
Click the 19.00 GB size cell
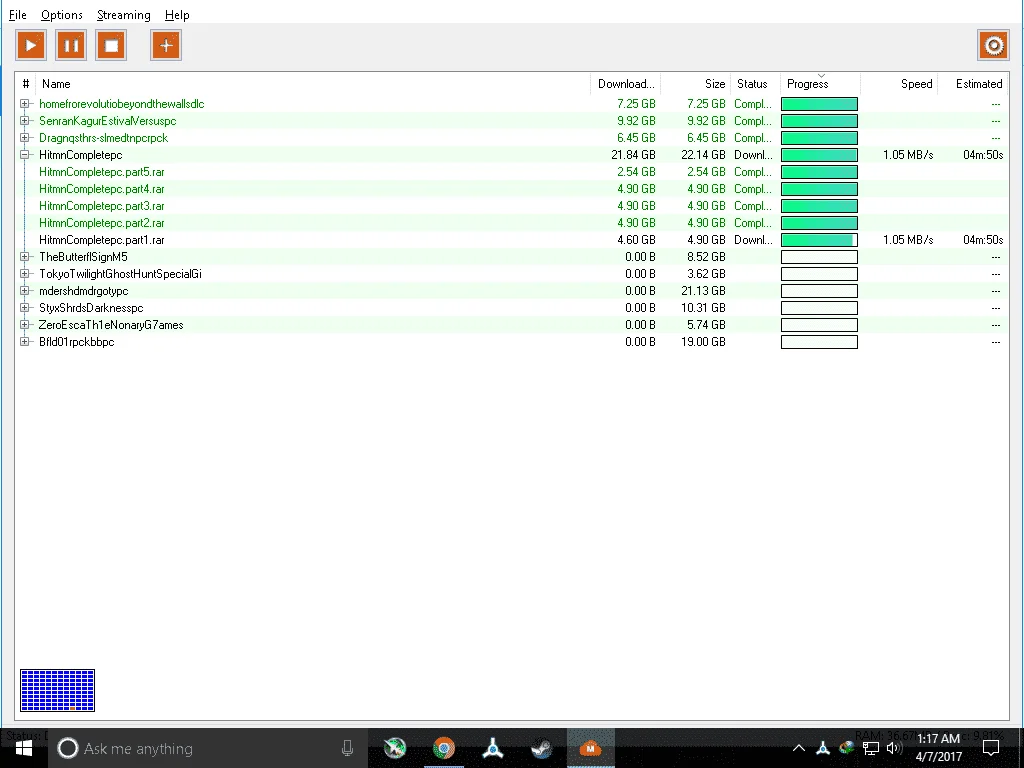[703, 342]
